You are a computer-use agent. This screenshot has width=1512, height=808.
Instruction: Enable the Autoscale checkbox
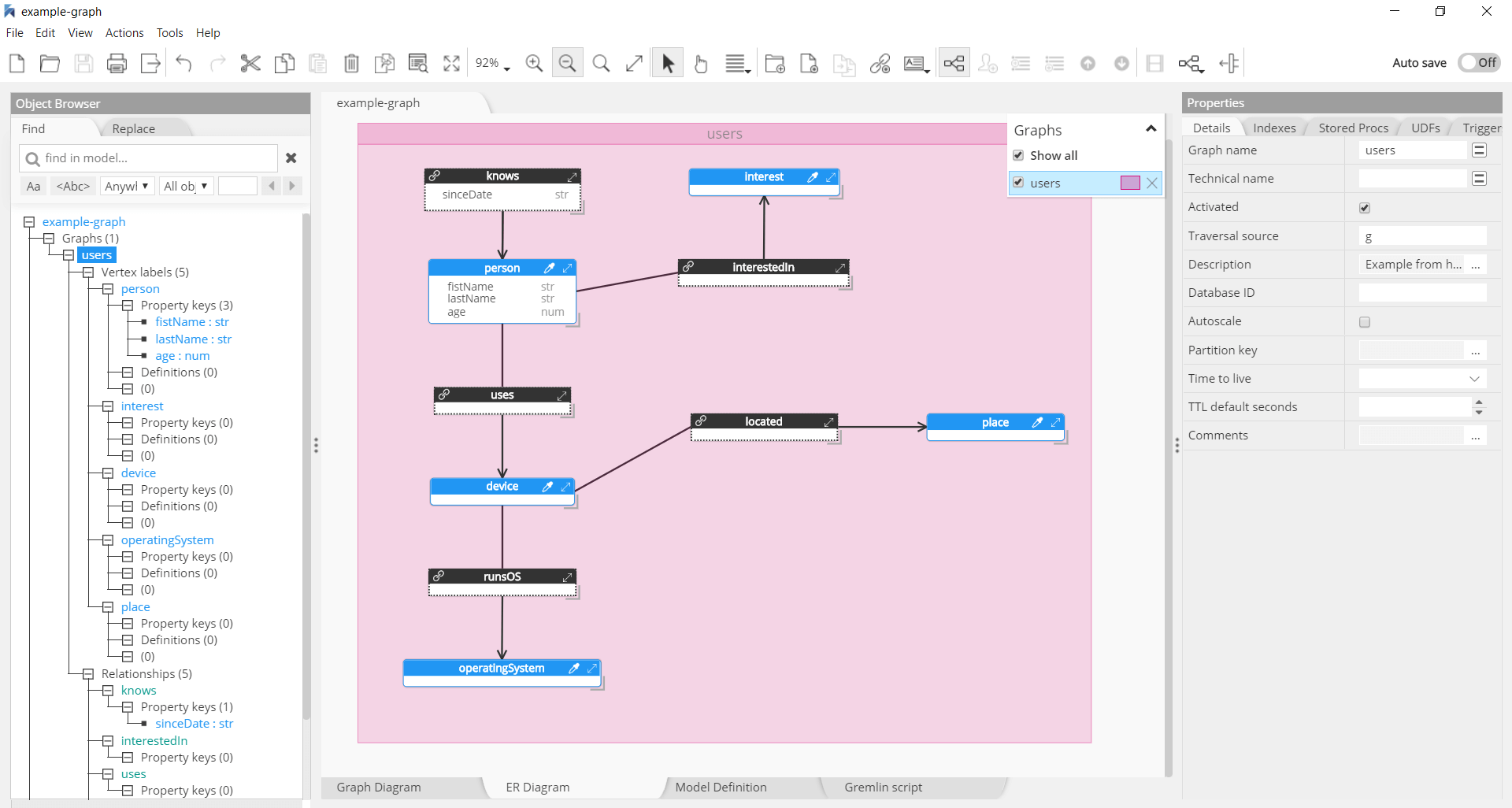coord(1365,322)
